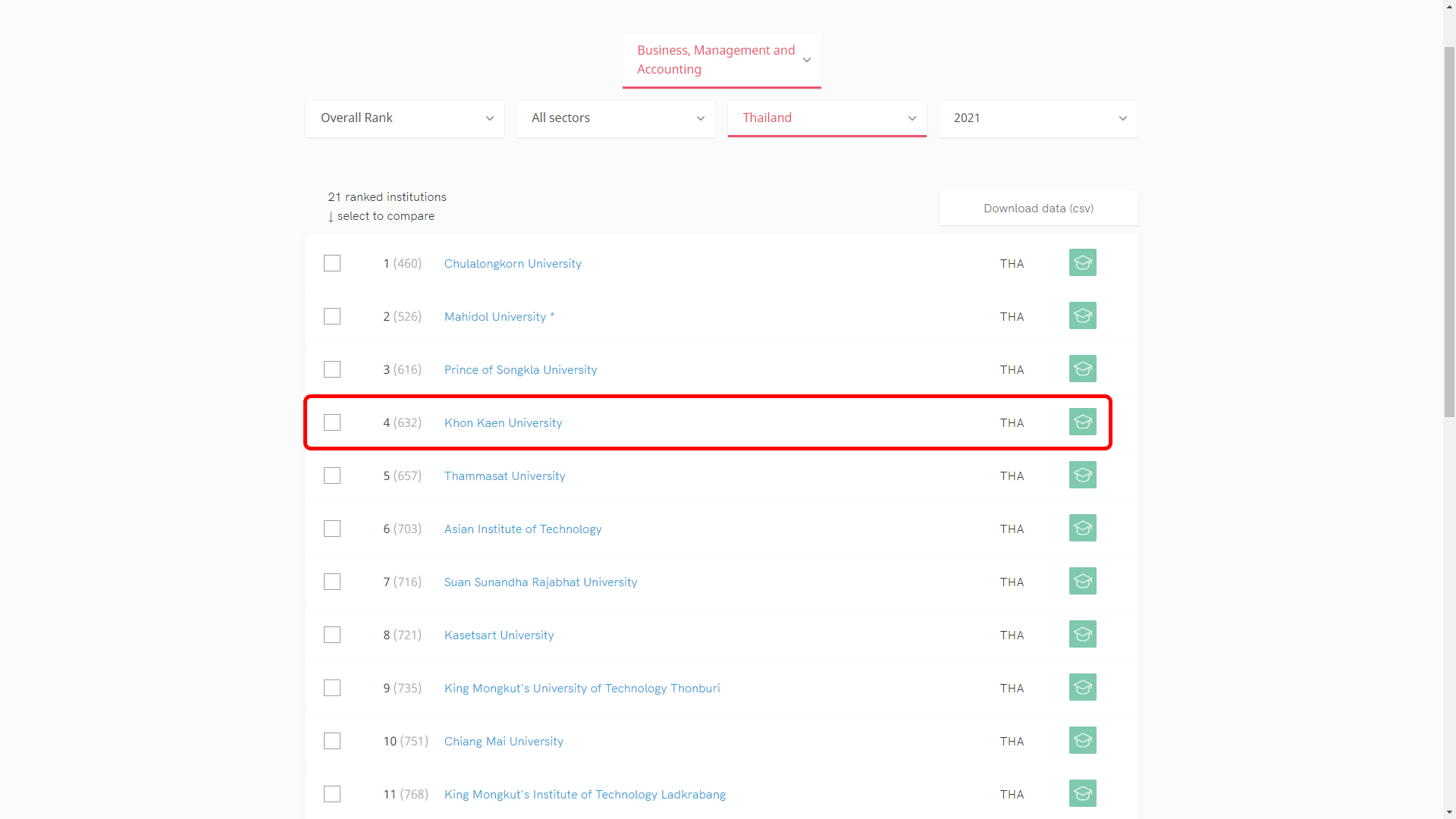The image size is (1456, 819).
Task: Select the Prince of Songkla University checkbox
Action: [332, 369]
